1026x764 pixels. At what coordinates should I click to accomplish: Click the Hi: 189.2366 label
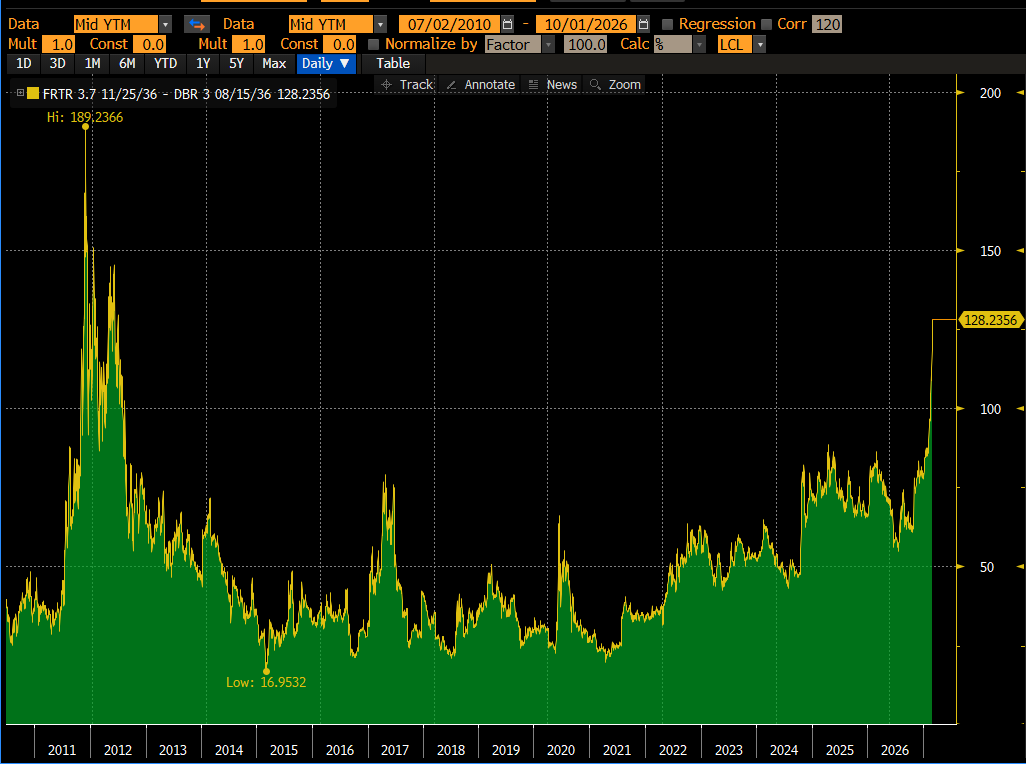point(84,117)
